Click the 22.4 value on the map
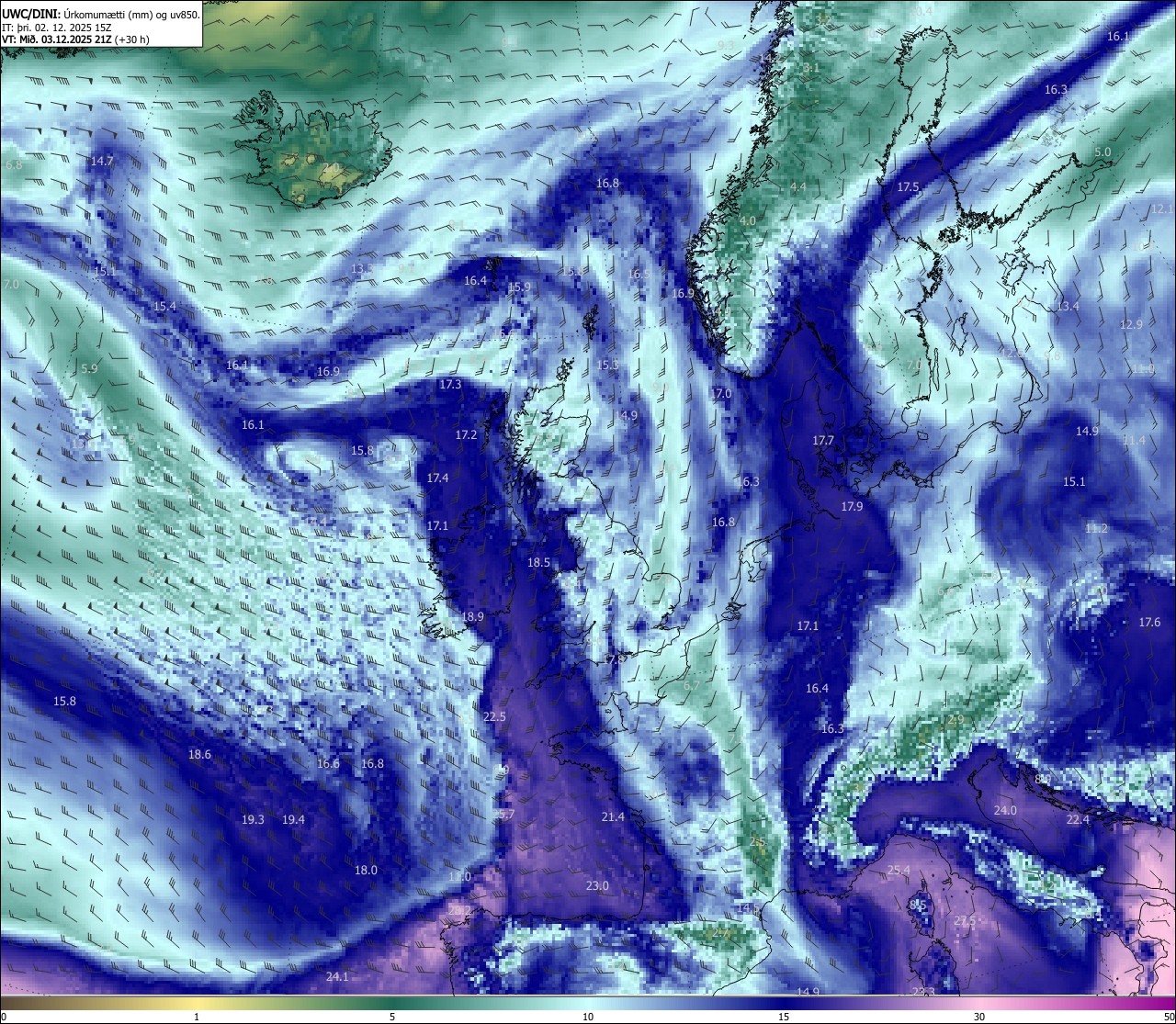This screenshot has width=1176, height=1024. point(1077,819)
